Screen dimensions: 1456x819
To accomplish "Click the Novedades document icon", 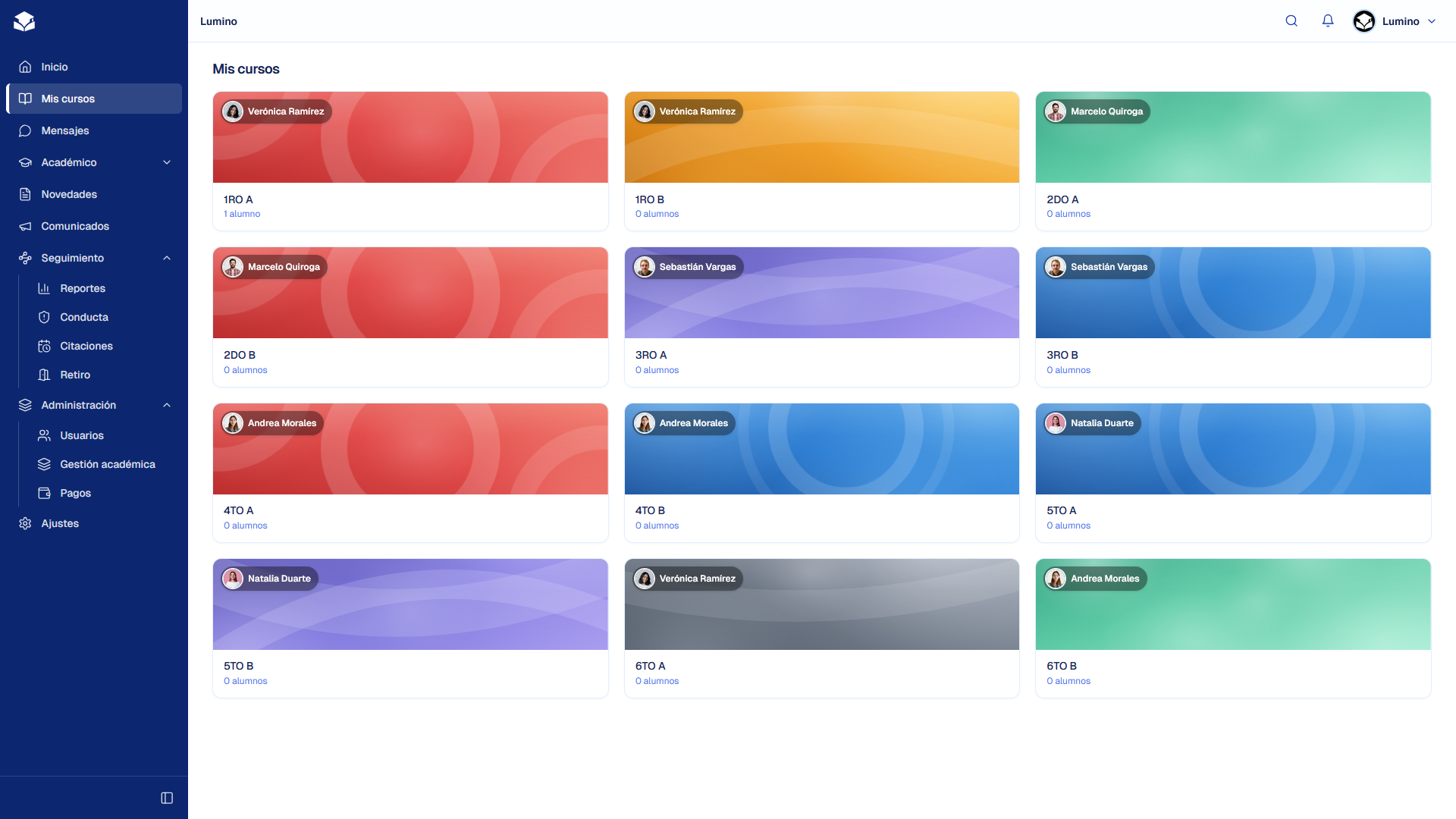I will (25, 194).
